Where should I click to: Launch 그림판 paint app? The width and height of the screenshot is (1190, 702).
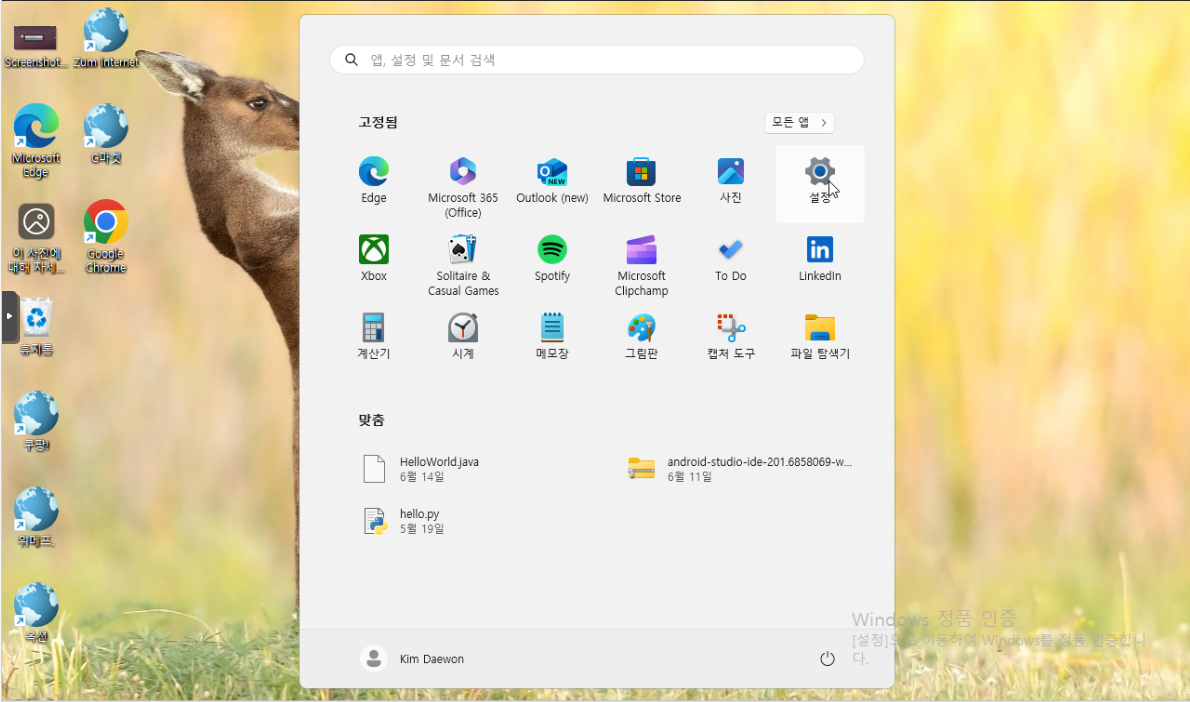pyautogui.click(x=641, y=336)
